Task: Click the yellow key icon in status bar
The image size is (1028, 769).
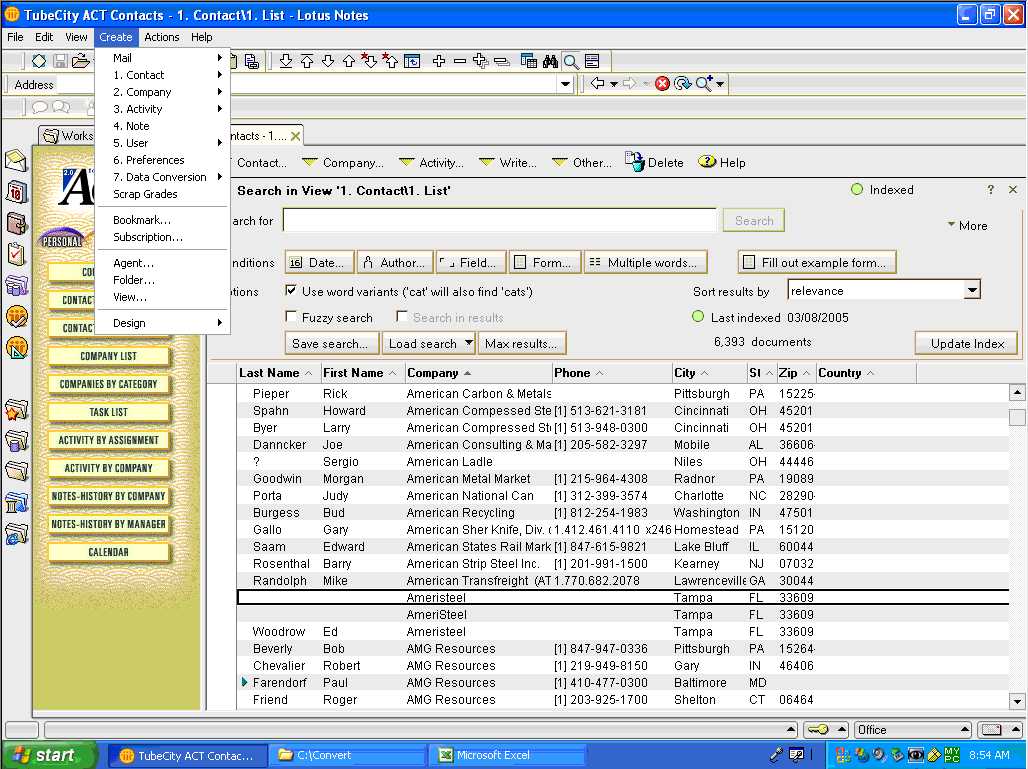Action: coord(818,730)
